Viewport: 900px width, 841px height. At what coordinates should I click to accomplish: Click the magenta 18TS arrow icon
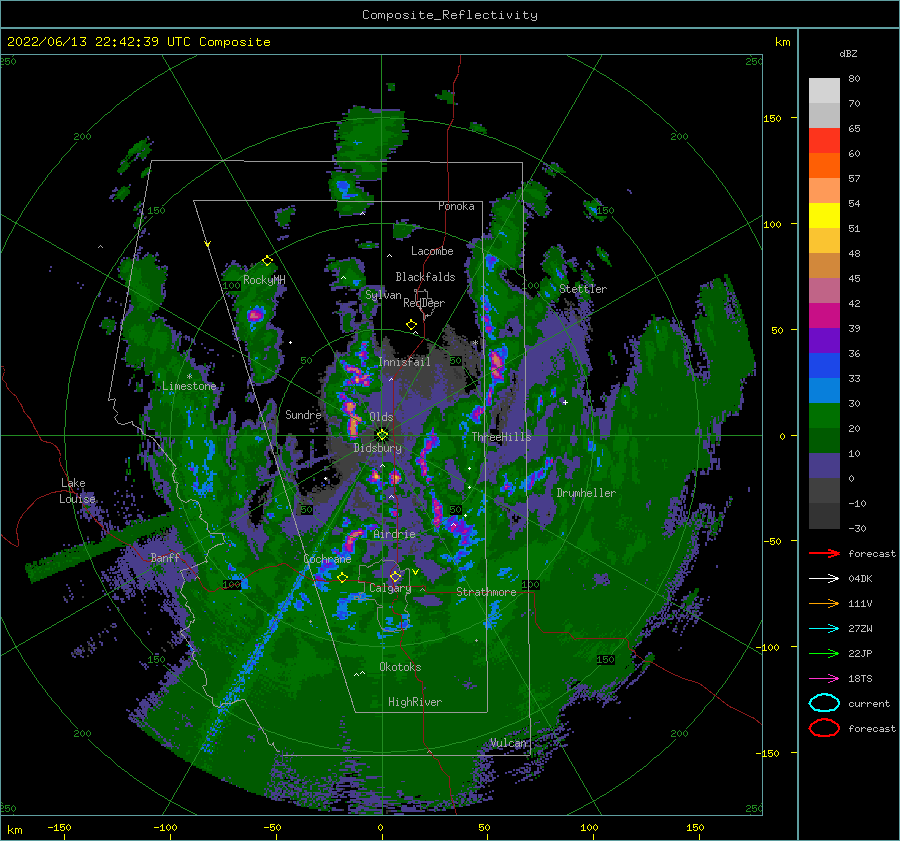pyautogui.click(x=824, y=679)
